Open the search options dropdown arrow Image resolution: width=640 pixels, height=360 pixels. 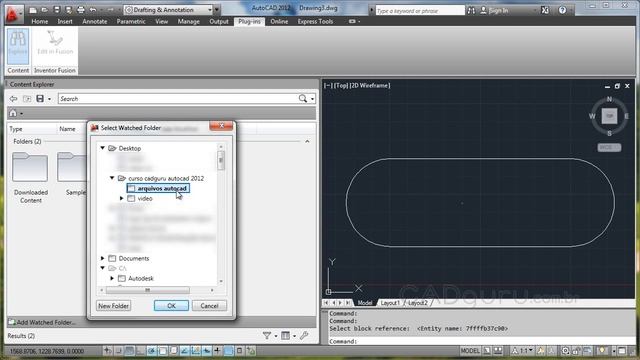click(x=313, y=99)
